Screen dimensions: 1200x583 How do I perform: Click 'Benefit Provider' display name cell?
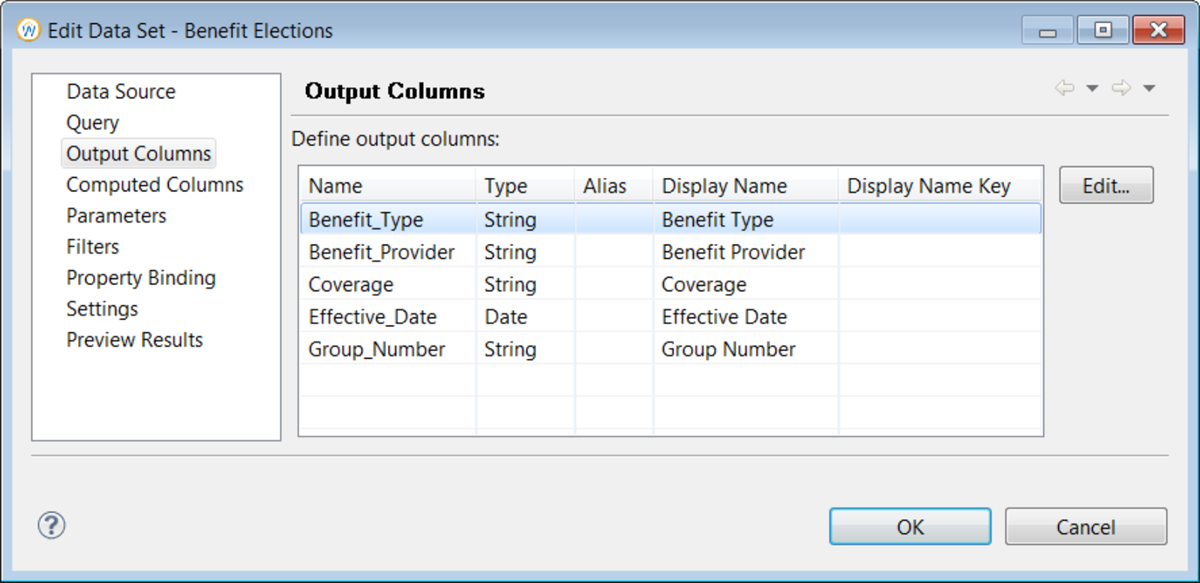746,252
